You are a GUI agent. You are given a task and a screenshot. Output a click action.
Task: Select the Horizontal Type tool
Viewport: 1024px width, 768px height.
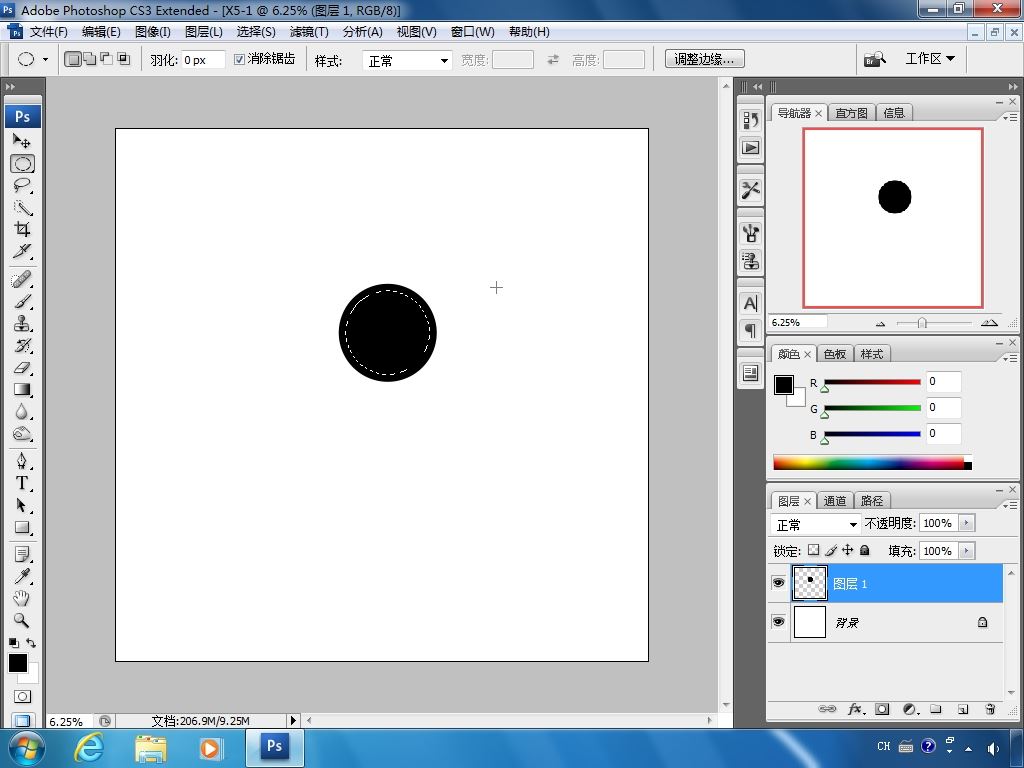(22, 483)
